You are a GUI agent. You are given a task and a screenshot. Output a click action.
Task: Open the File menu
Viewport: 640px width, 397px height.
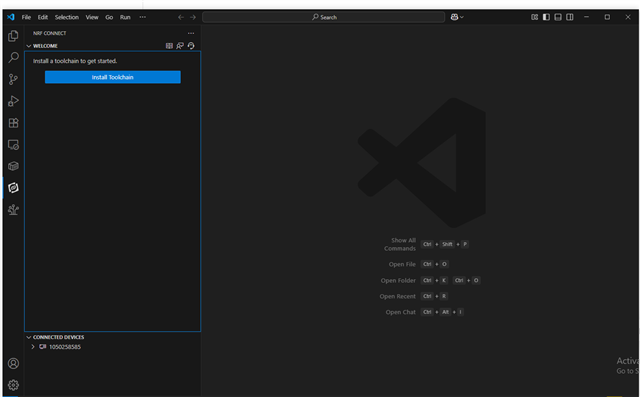click(26, 17)
